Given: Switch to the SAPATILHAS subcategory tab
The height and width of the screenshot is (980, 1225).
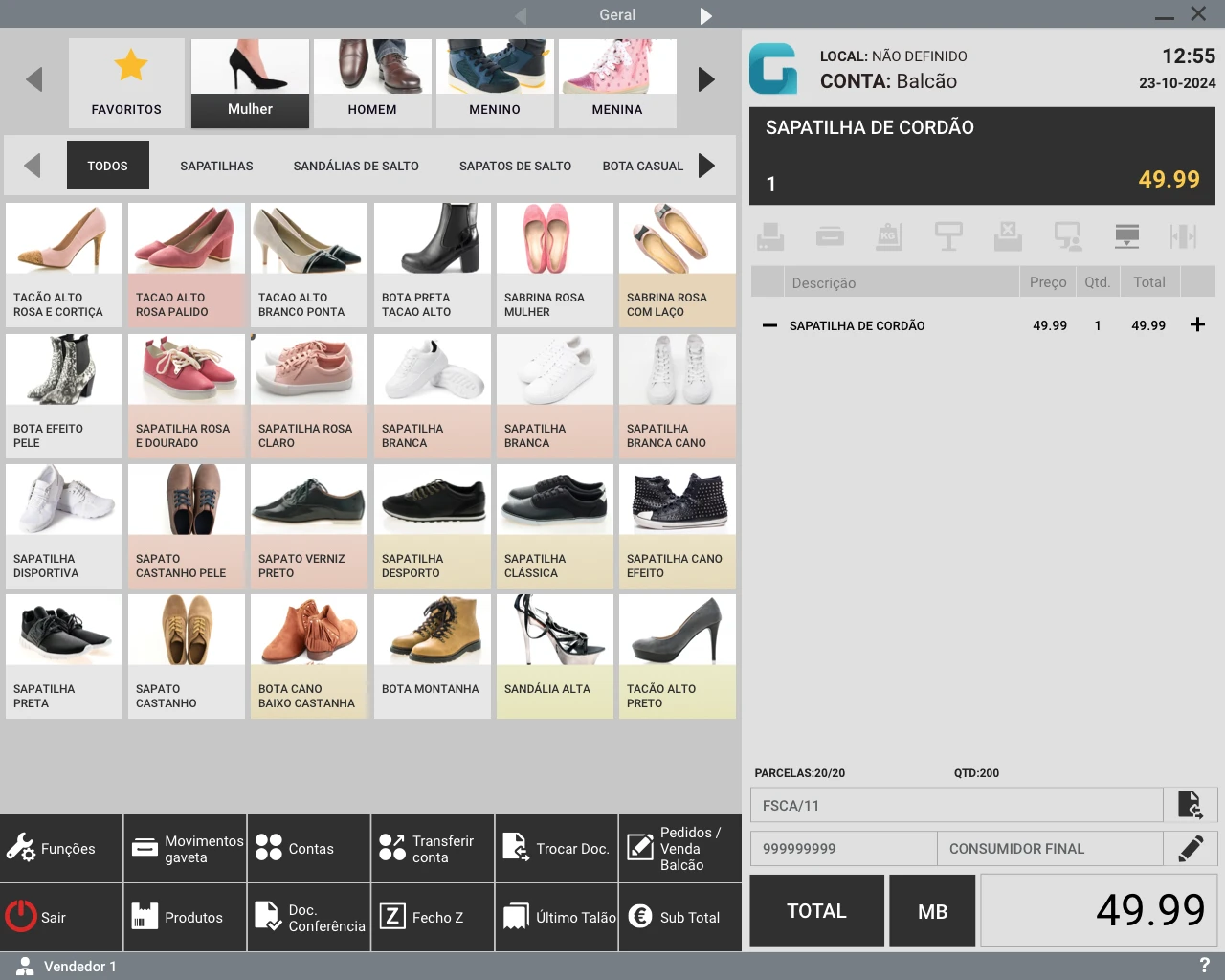Looking at the screenshot, I should pyautogui.click(x=216, y=166).
